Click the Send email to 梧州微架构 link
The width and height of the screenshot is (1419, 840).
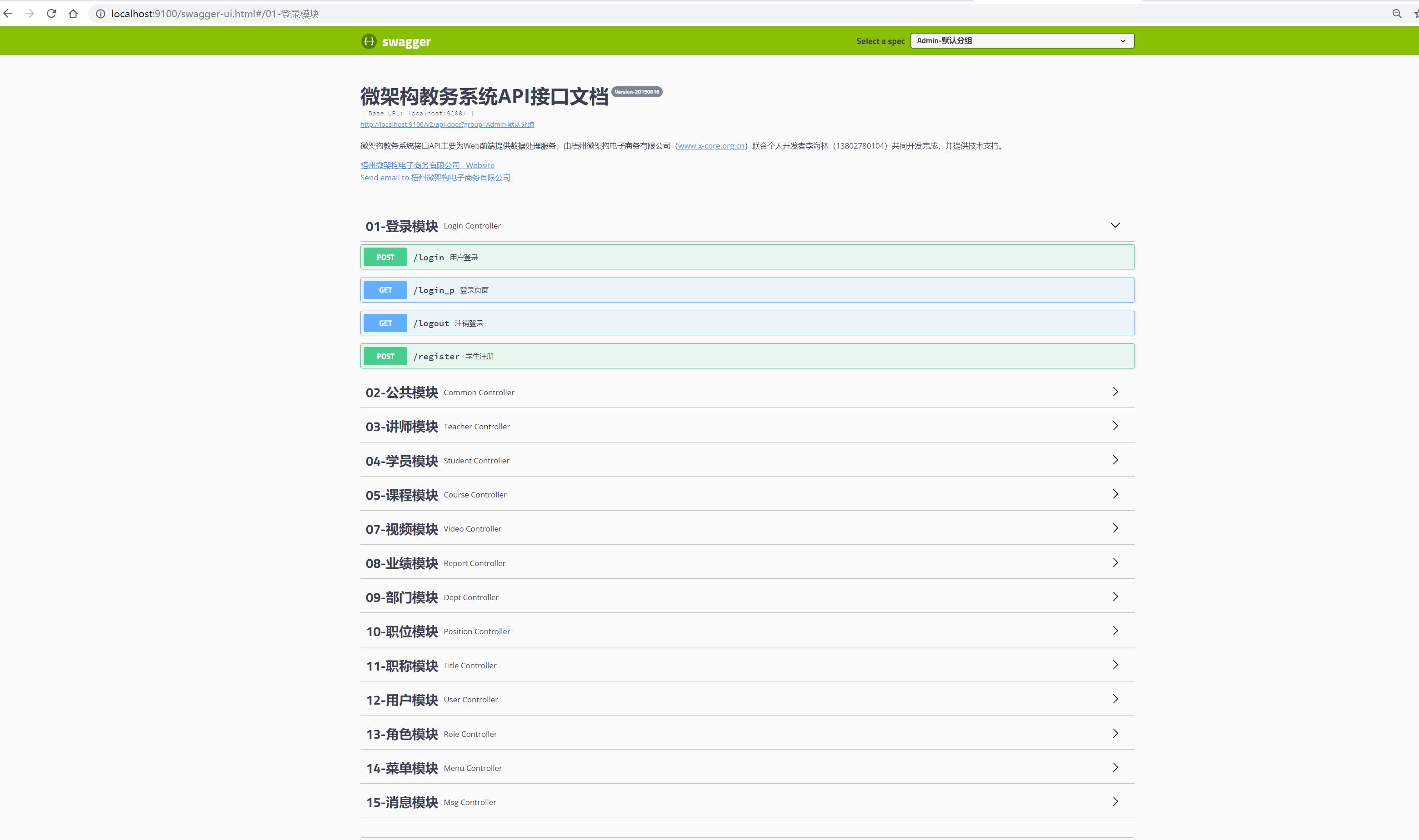coord(435,178)
